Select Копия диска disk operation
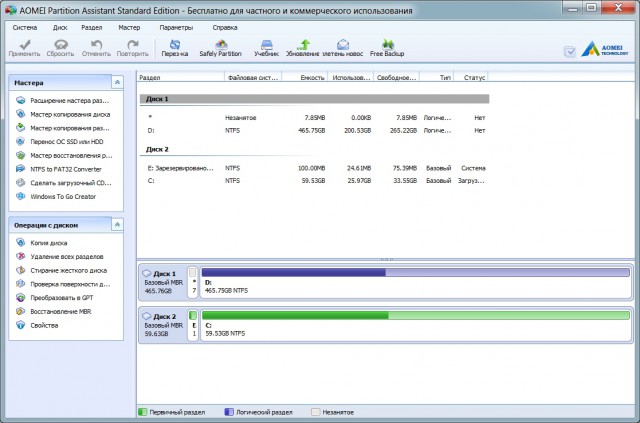 (x=42, y=243)
